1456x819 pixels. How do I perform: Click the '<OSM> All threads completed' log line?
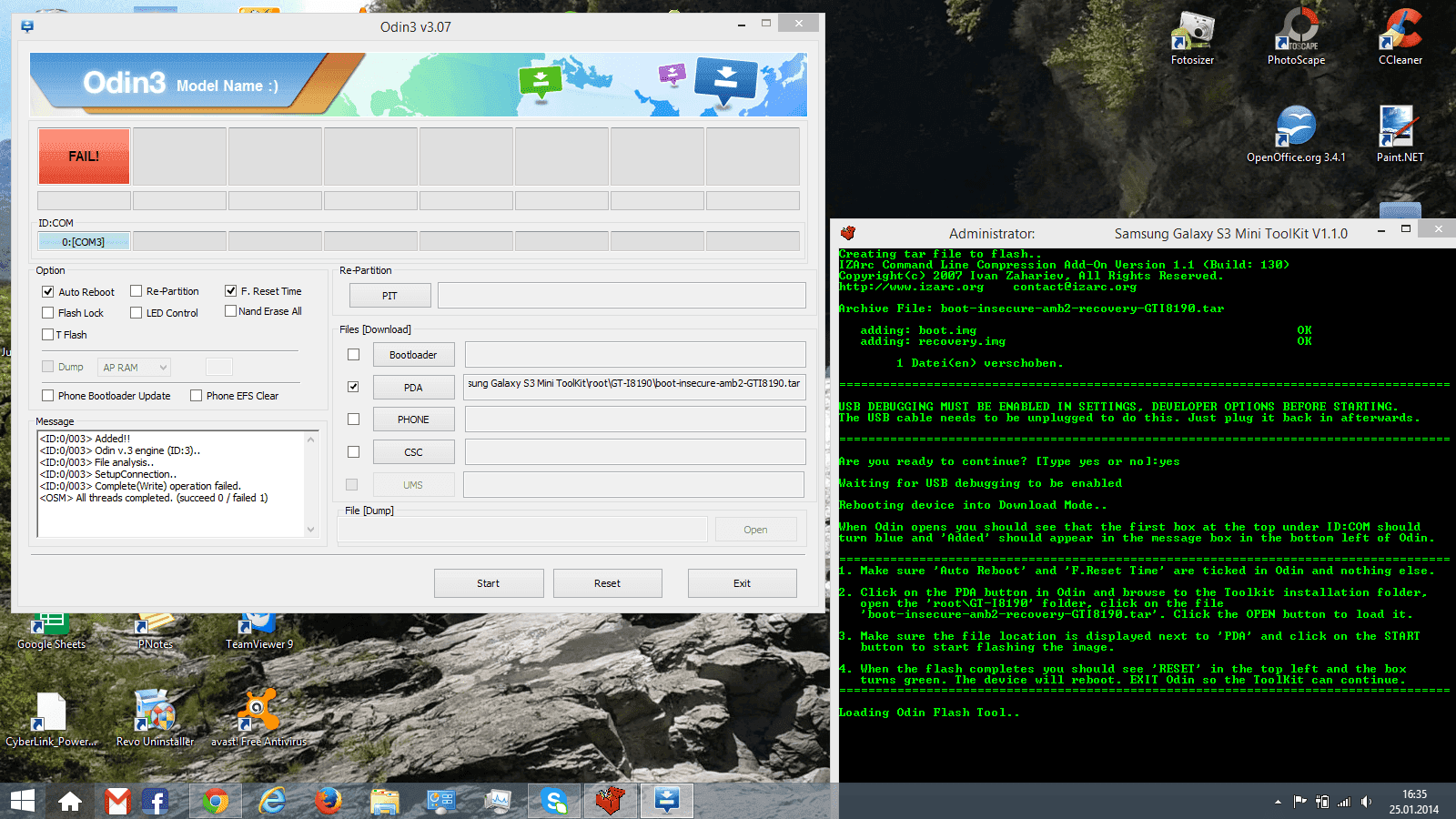[154, 498]
